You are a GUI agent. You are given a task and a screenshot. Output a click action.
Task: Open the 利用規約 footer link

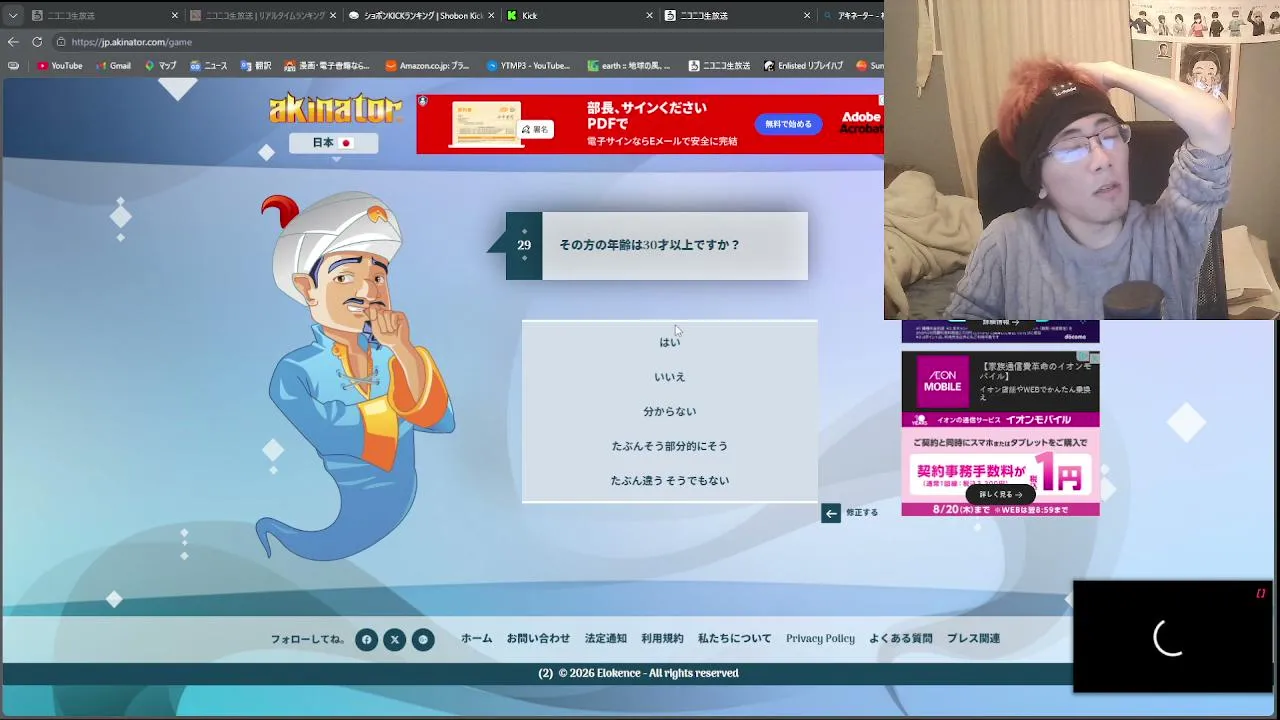(x=662, y=639)
